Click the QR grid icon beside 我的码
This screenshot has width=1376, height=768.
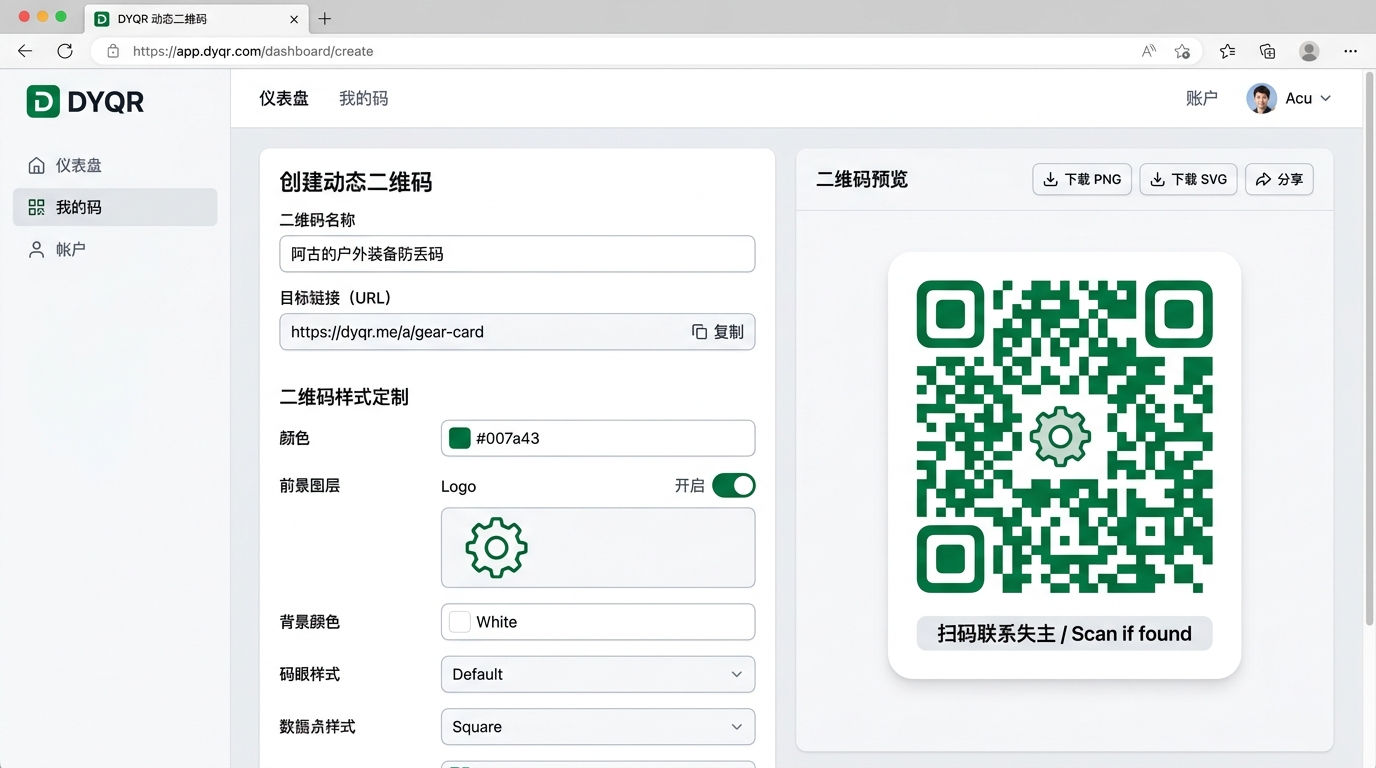pyautogui.click(x=37, y=207)
